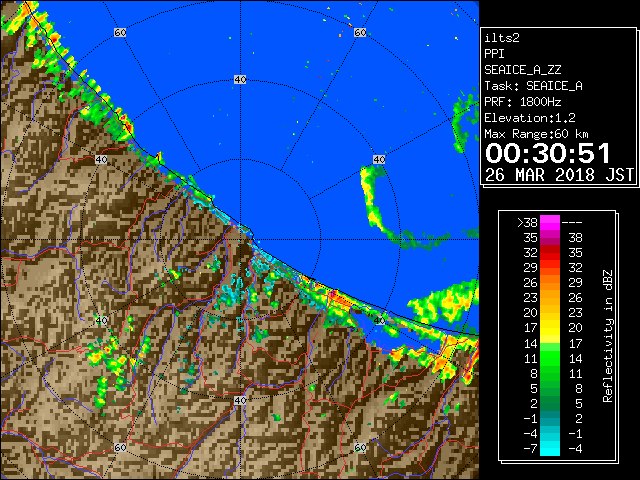Viewport: 640px width, 480px height.
Task: Click the >38 legend label
Action: (x=527, y=223)
